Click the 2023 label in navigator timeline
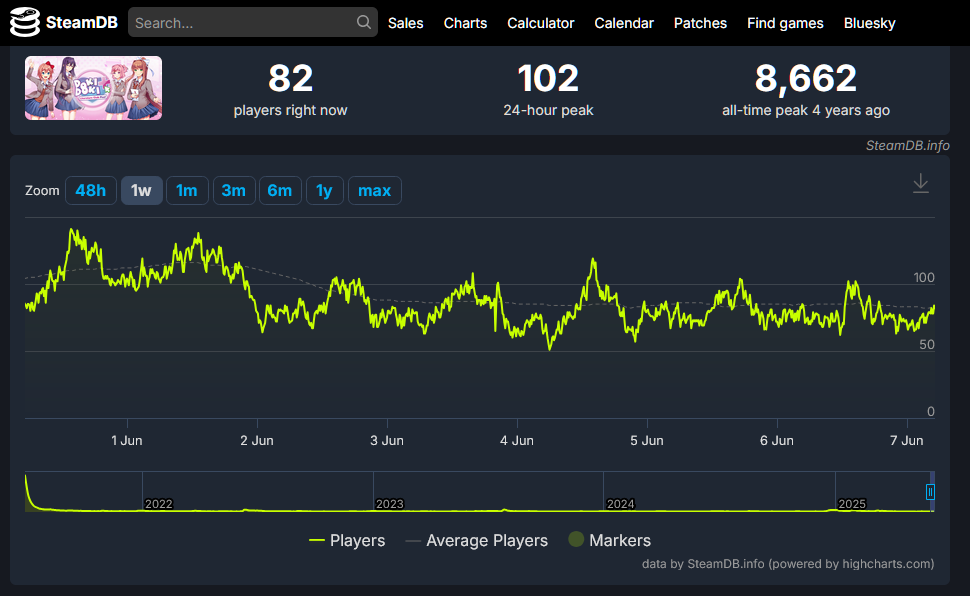The height and width of the screenshot is (596, 970). pos(390,504)
